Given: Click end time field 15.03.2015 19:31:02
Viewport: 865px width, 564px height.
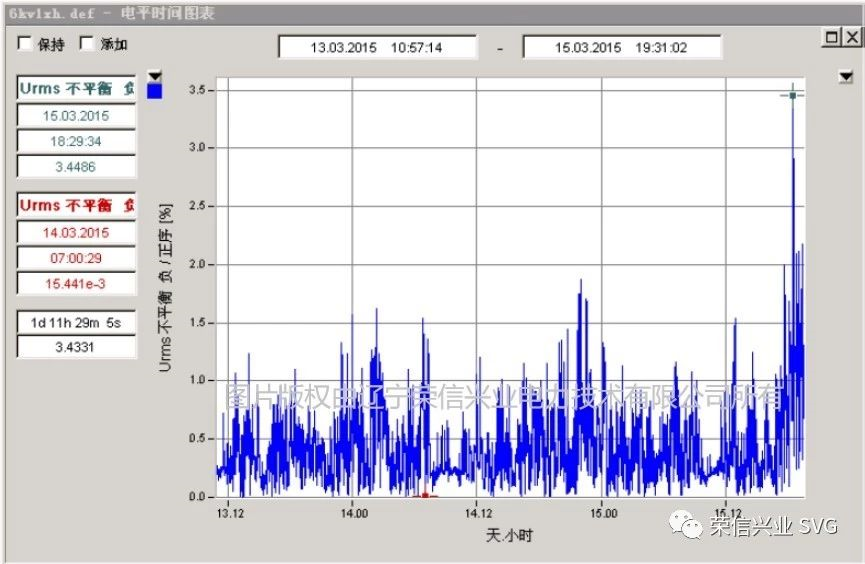Looking at the screenshot, I should tap(621, 47).
